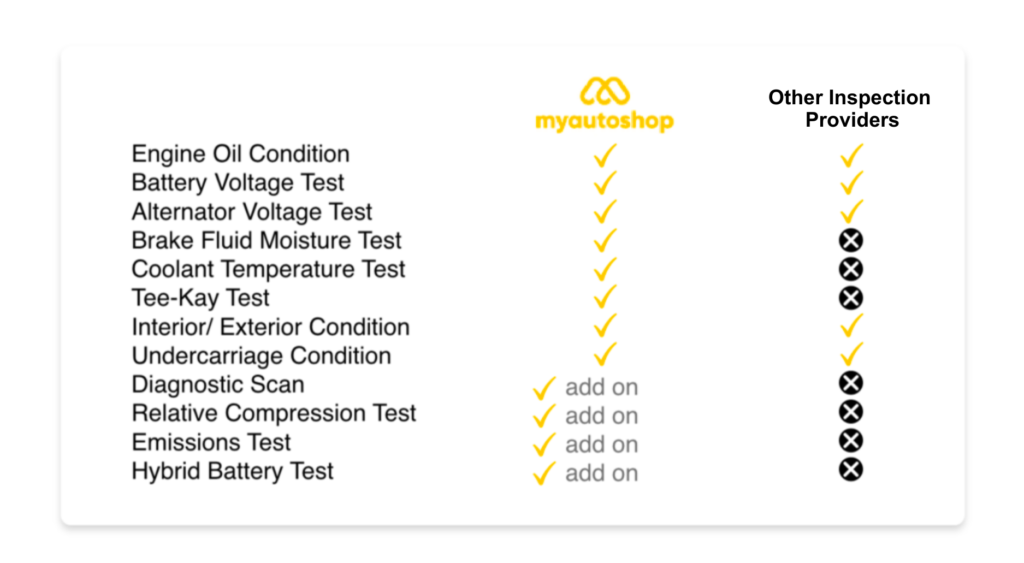The height and width of the screenshot is (563, 1024).
Task: Click Other Providers X icon for Diagnostic Scan
Action: pos(851,383)
